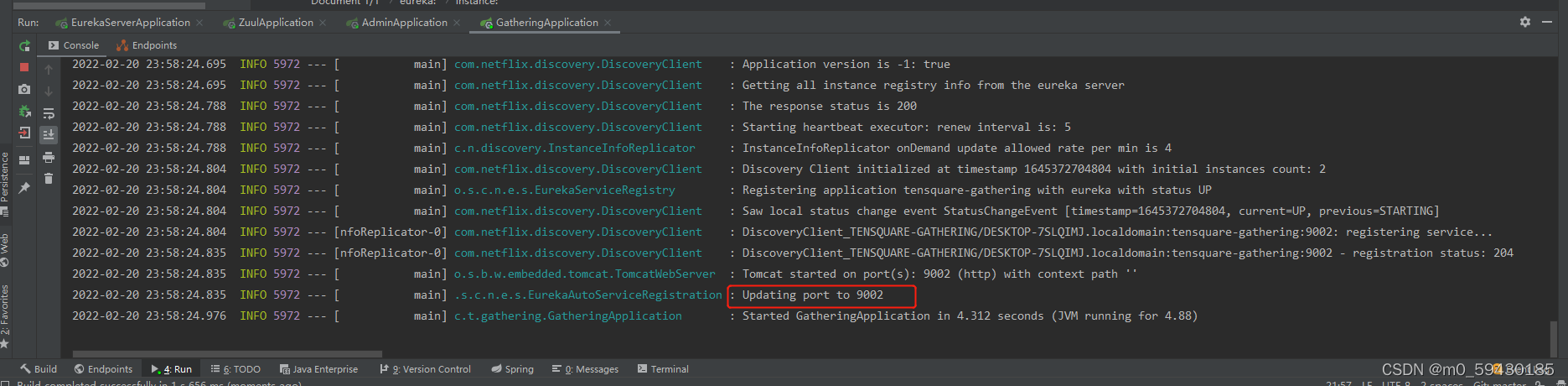
Task: Click the horizontal console scrollbar thumb
Action: point(227,354)
